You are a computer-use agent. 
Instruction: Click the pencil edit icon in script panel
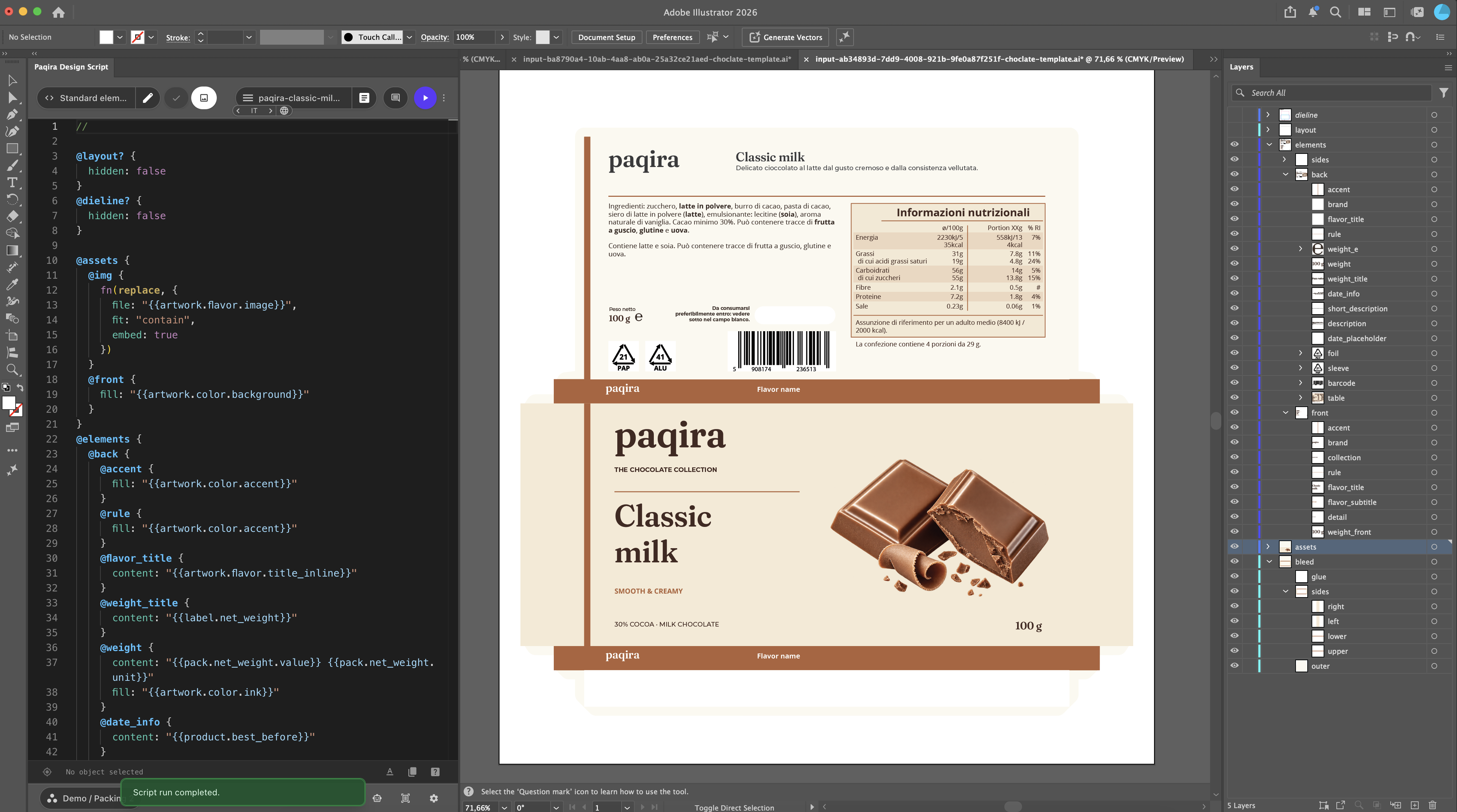[x=148, y=98]
